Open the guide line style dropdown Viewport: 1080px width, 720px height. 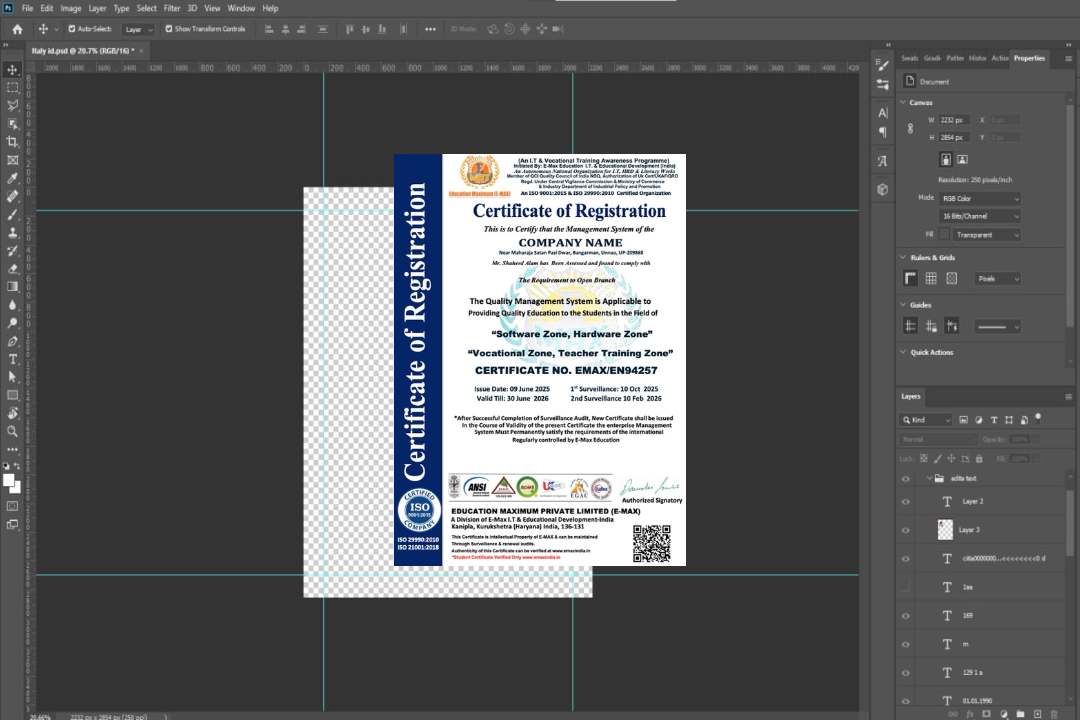point(997,327)
